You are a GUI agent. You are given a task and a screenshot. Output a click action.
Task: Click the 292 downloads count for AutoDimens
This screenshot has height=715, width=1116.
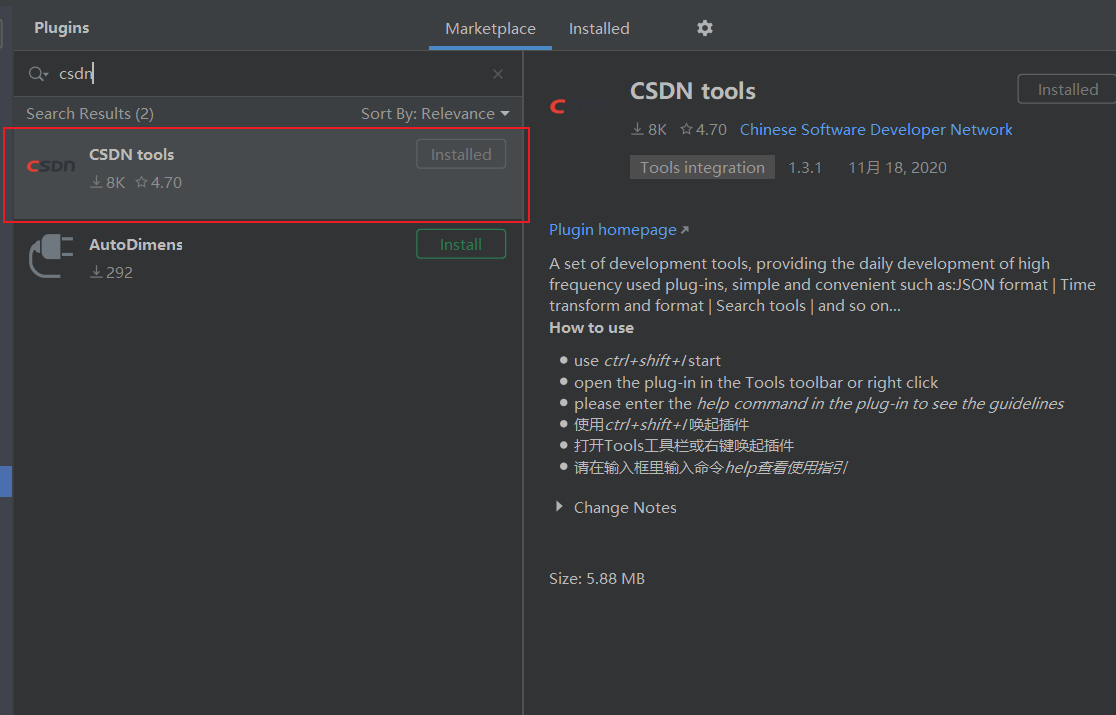click(x=112, y=272)
